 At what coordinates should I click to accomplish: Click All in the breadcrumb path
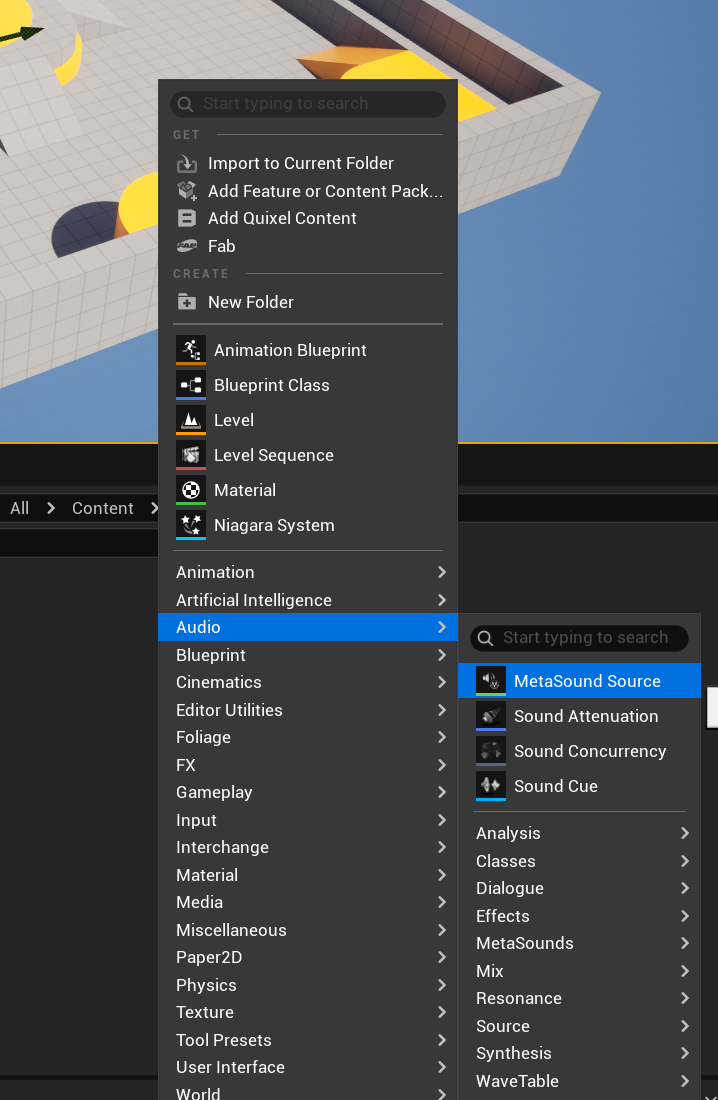[19, 508]
